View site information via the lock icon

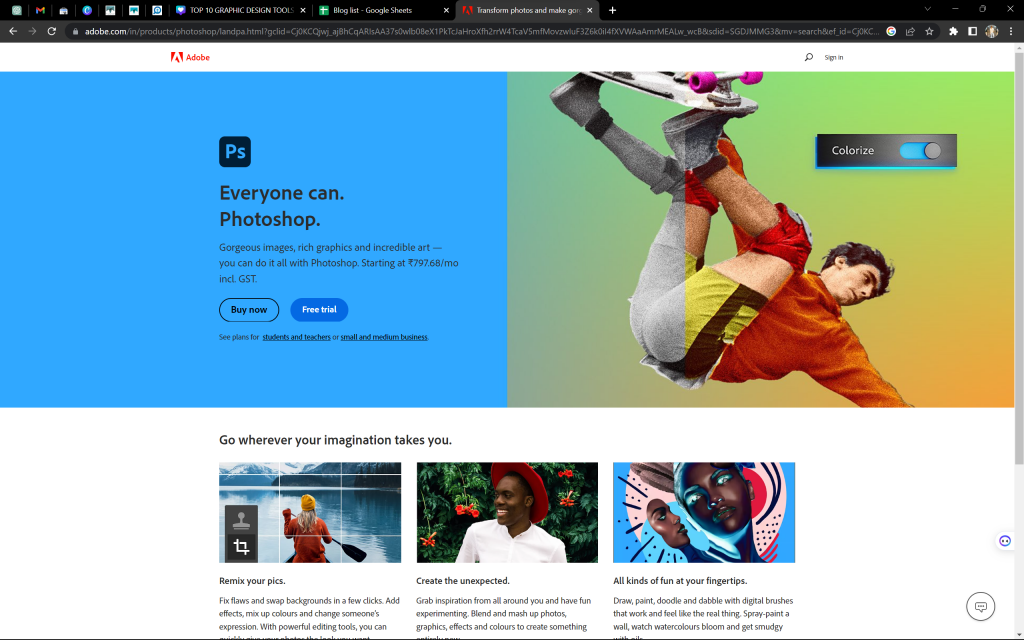(76, 31)
